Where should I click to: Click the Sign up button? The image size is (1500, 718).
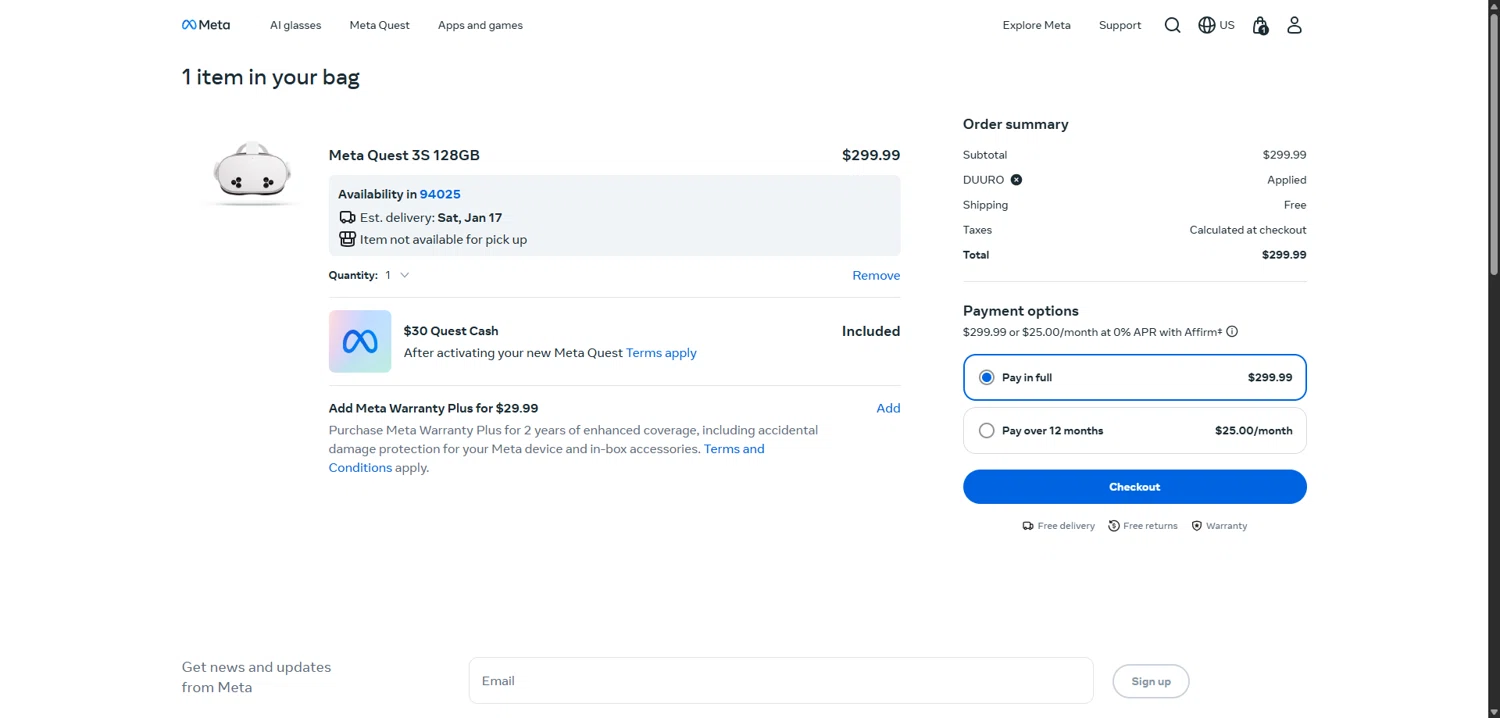pos(1151,681)
